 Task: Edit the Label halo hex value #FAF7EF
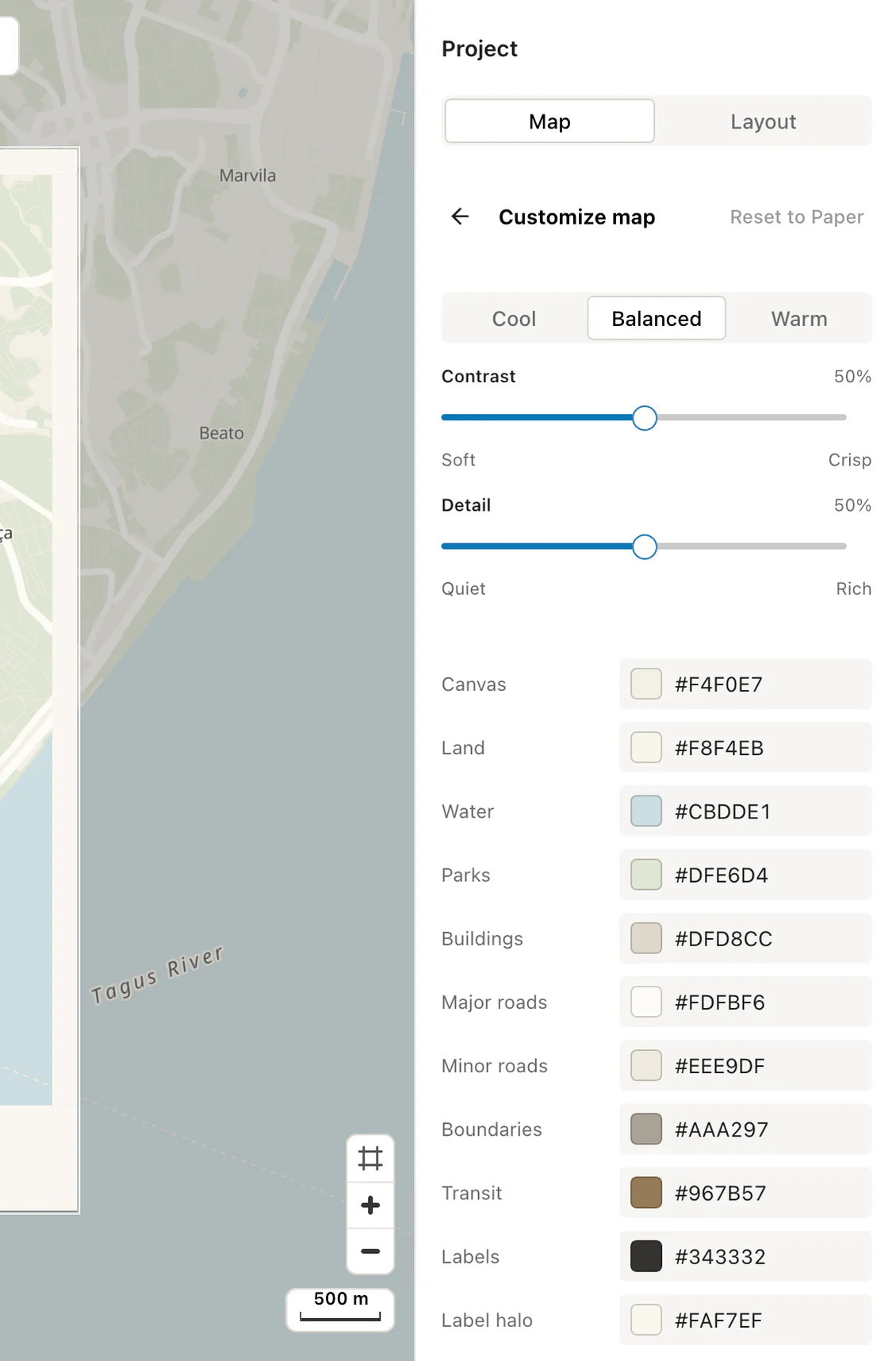coord(718,1320)
